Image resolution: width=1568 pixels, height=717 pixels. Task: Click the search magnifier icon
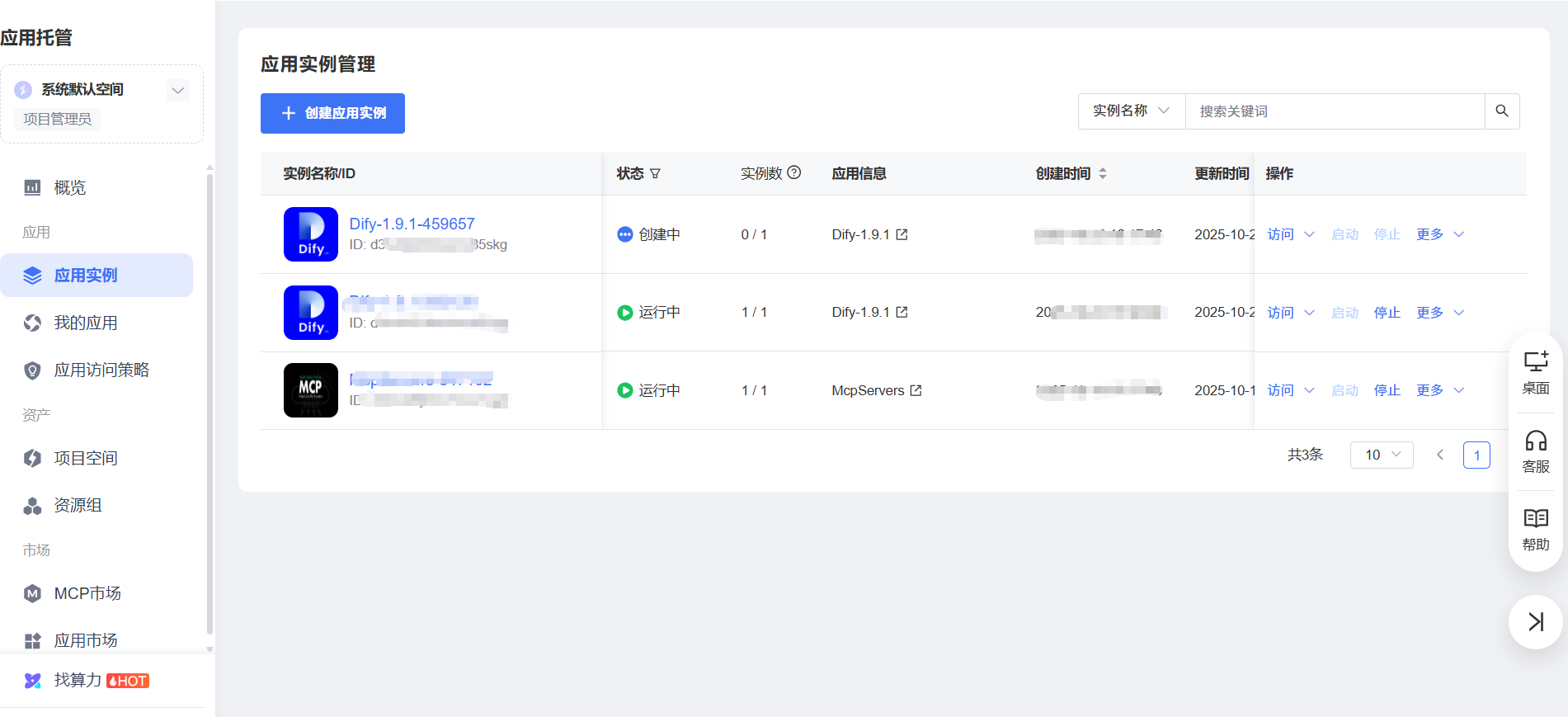[x=1501, y=111]
